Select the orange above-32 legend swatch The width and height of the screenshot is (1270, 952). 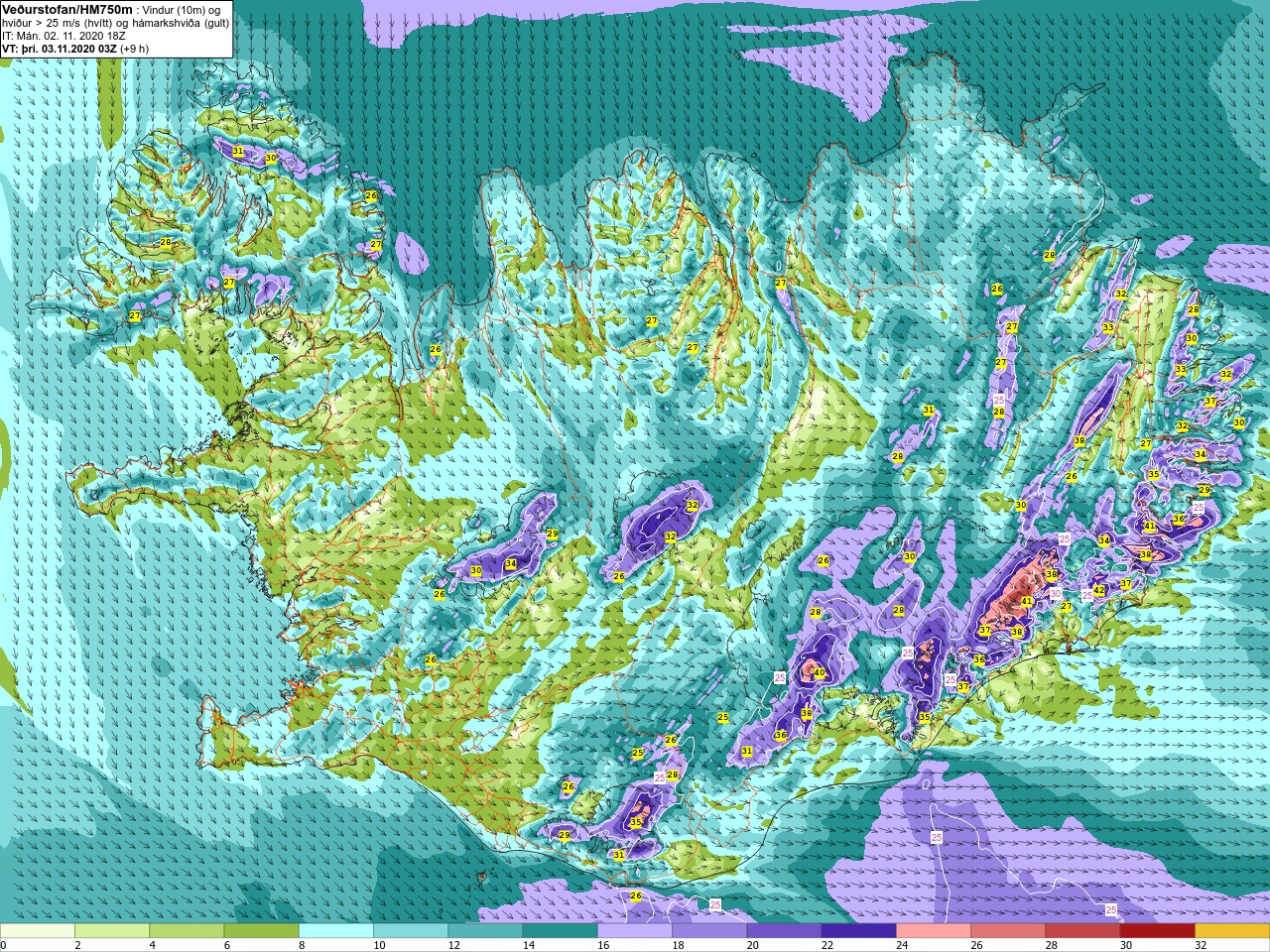(x=1232, y=931)
